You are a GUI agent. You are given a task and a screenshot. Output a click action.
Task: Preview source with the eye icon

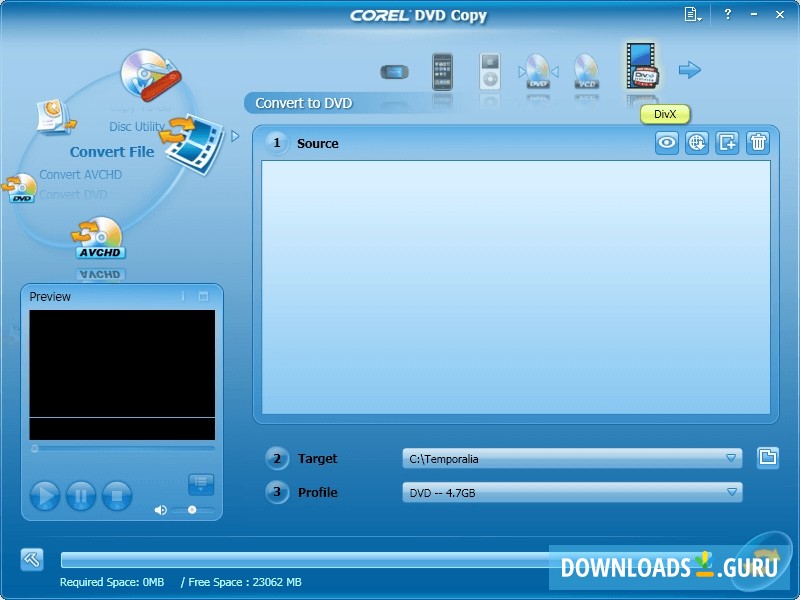[666, 143]
